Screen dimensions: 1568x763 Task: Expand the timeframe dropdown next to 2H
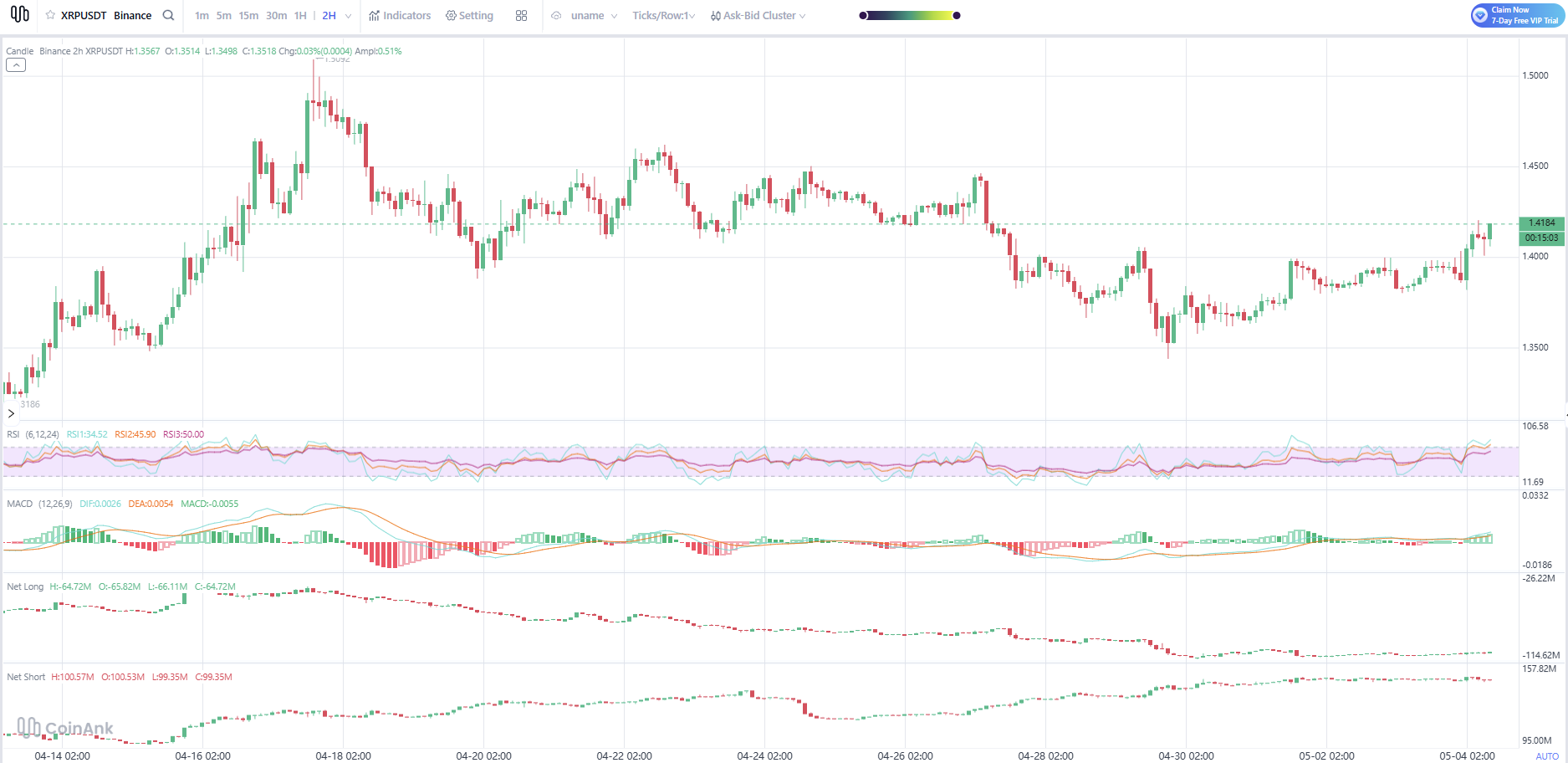tap(348, 16)
